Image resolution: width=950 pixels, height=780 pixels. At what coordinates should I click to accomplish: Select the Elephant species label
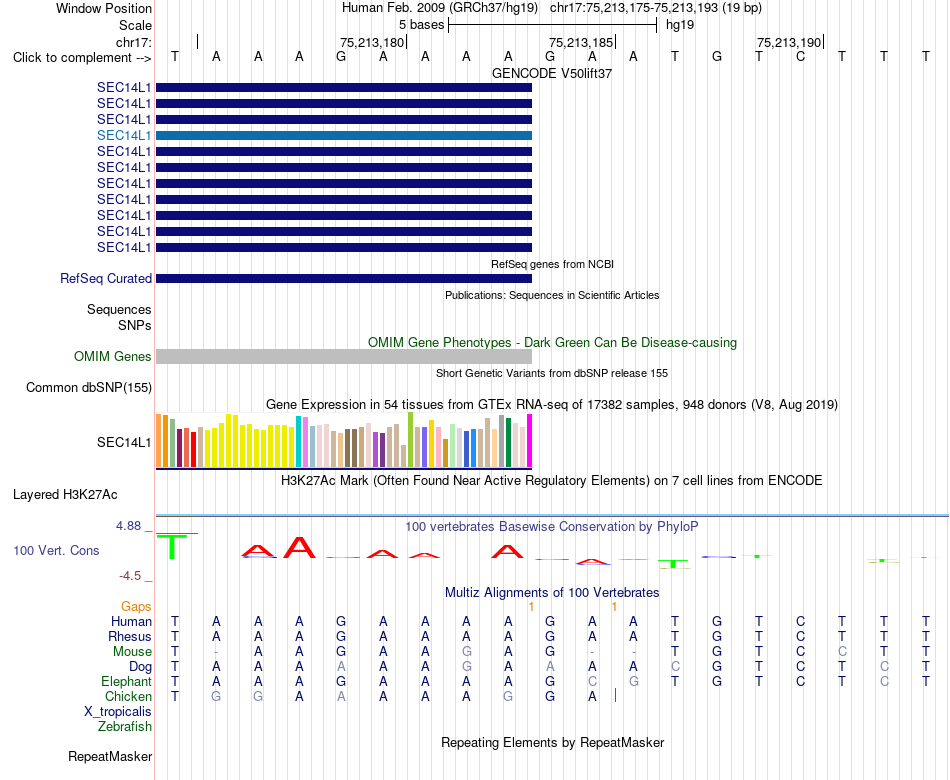(x=127, y=682)
